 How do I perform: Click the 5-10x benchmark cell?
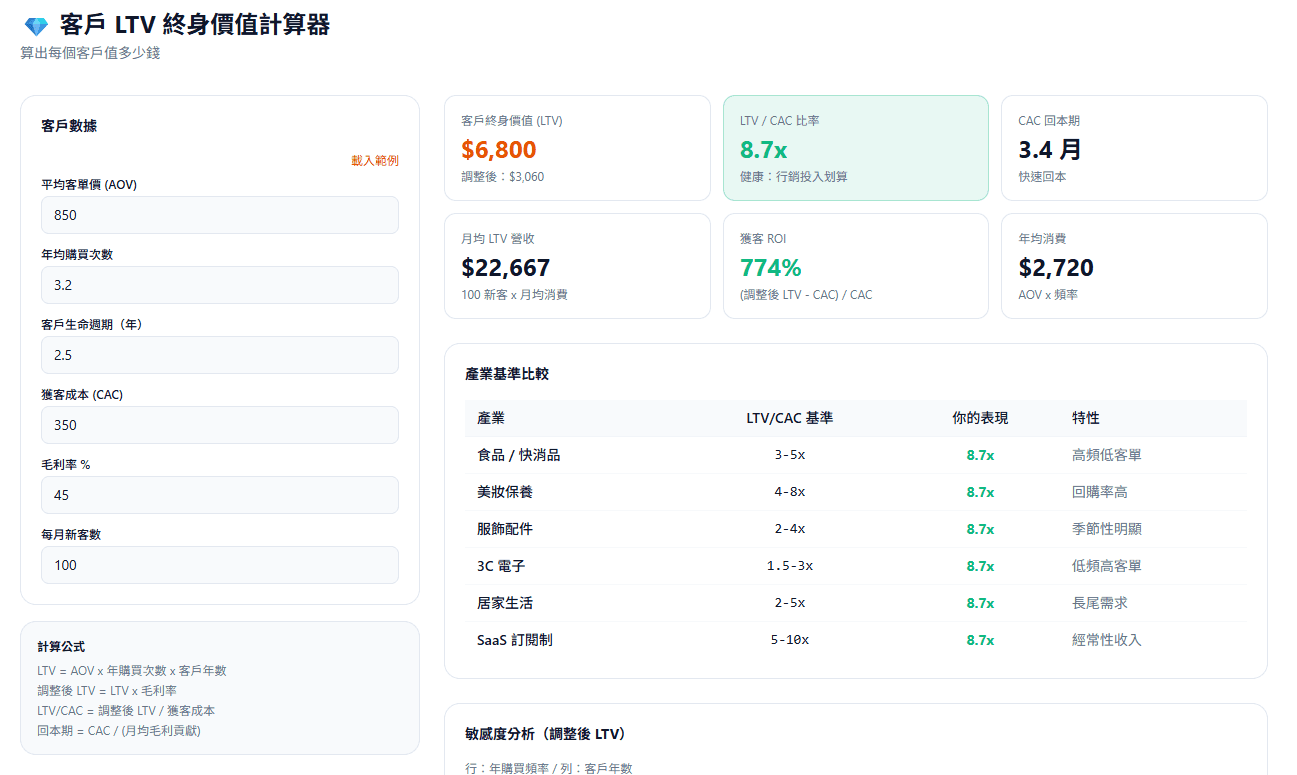(x=790, y=640)
